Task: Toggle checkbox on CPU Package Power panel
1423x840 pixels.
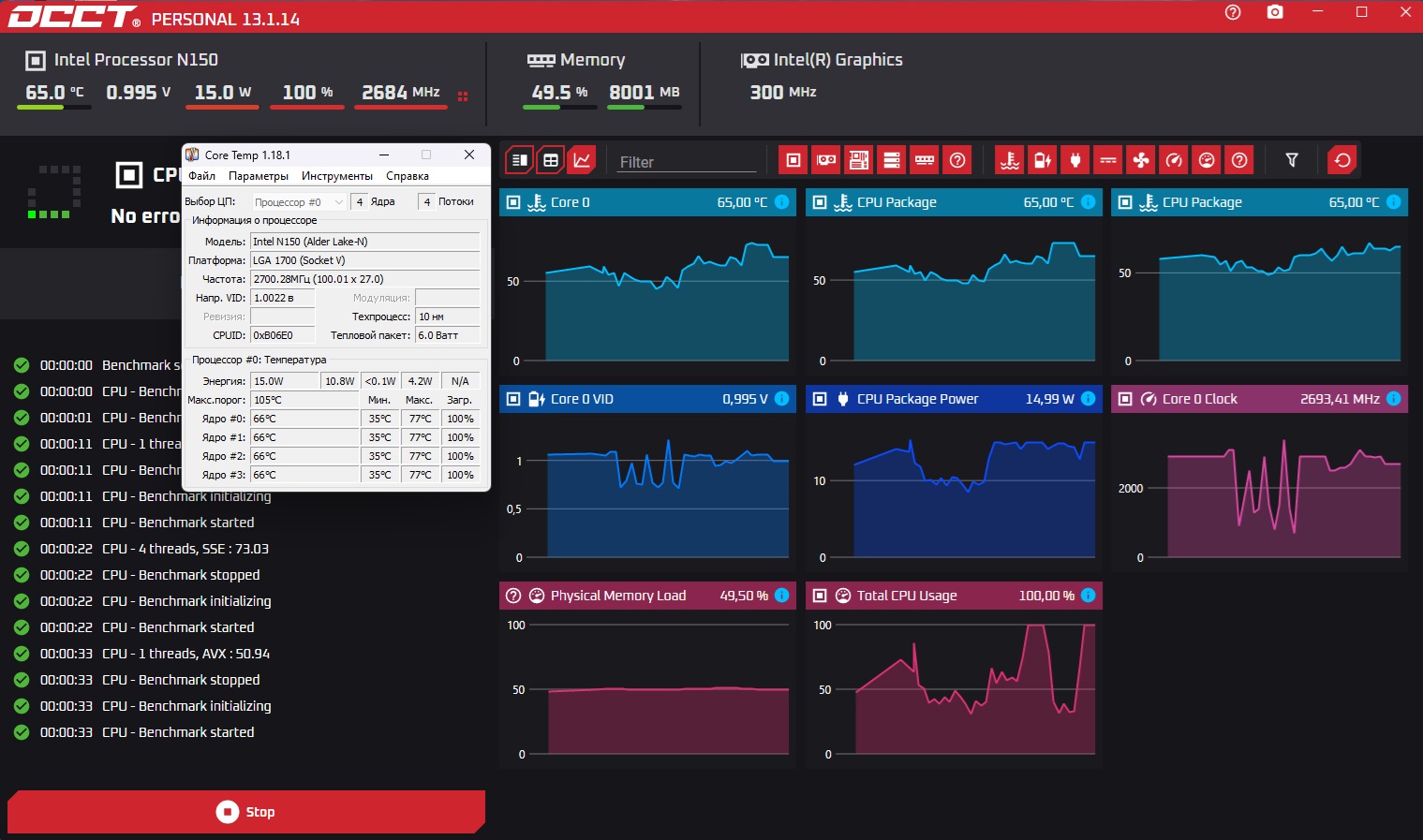Action: (x=820, y=399)
